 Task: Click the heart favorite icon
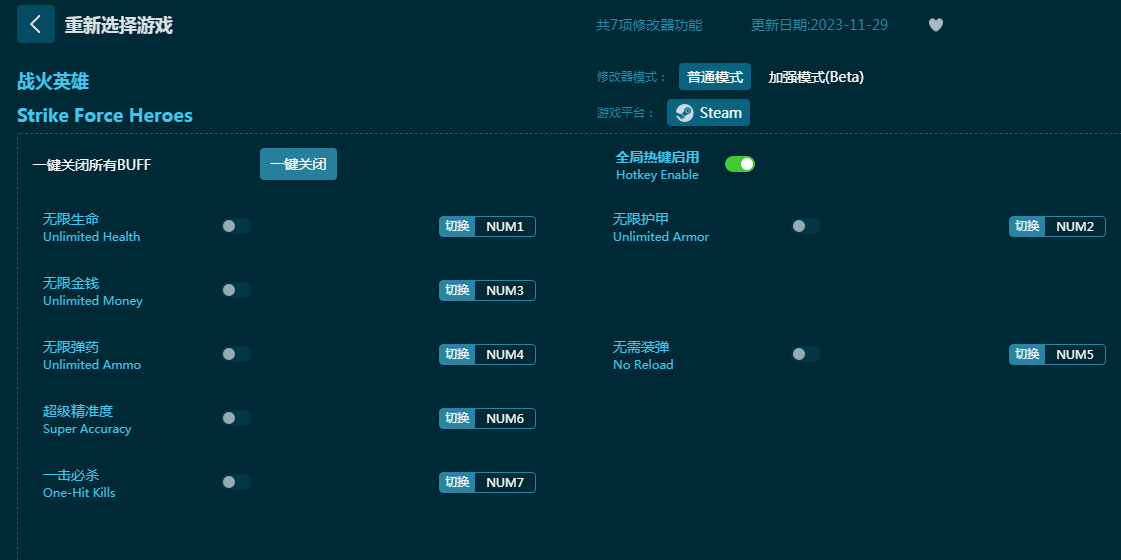tap(936, 25)
